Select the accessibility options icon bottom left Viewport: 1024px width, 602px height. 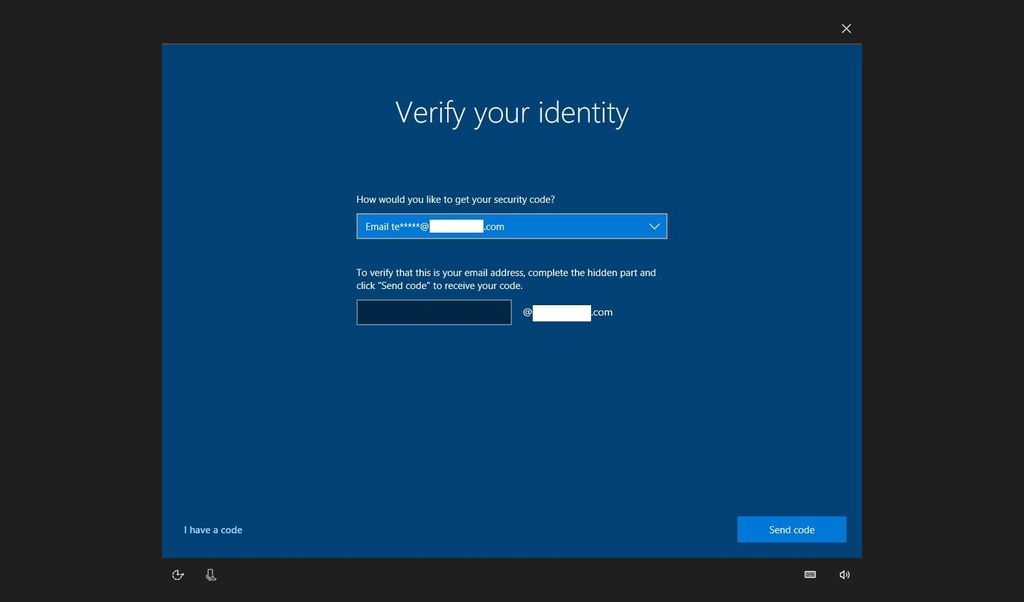pyautogui.click(x=178, y=574)
